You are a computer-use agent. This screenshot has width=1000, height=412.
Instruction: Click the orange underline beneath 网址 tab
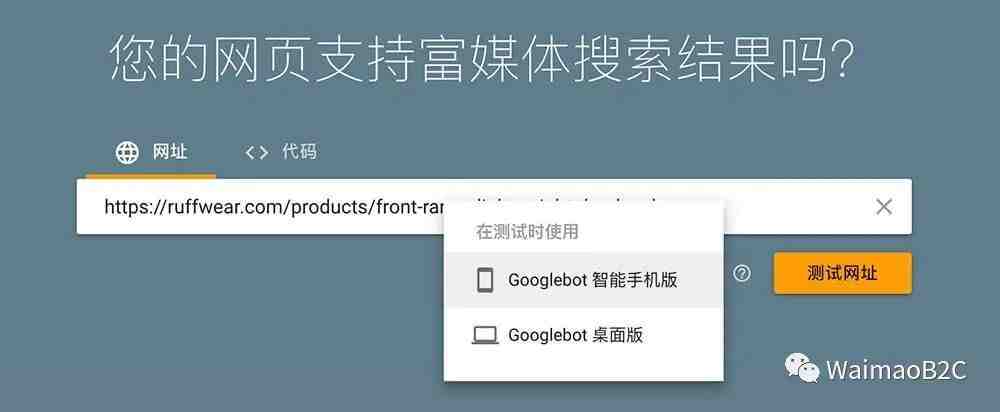coord(151,176)
